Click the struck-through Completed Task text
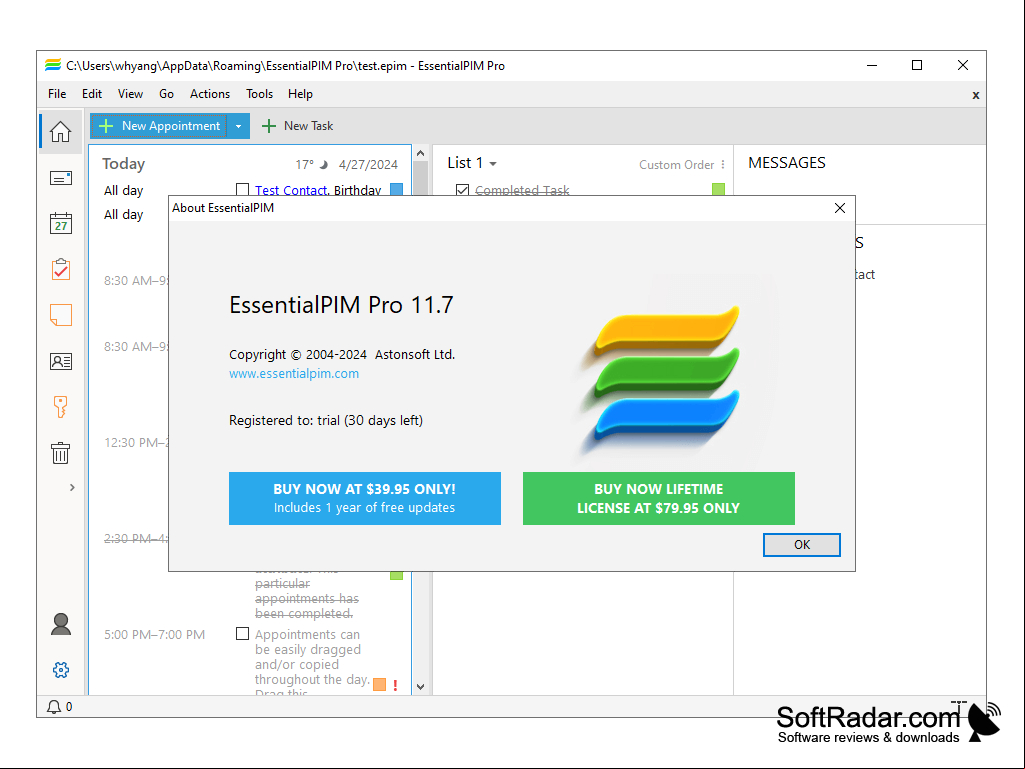Viewport: 1025px width, 769px height. point(522,190)
